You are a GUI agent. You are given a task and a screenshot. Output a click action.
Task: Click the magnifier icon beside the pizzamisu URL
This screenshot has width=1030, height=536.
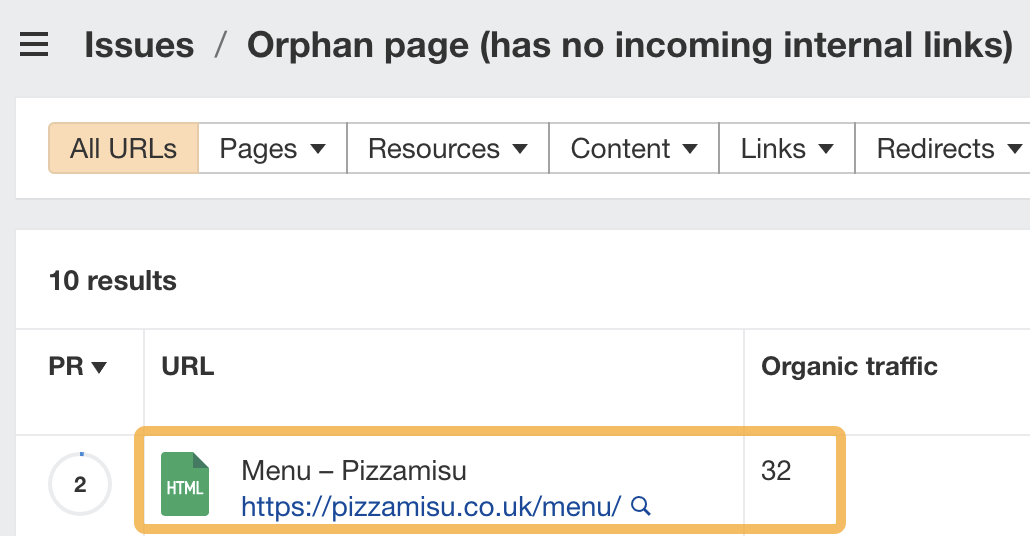(642, 507)
